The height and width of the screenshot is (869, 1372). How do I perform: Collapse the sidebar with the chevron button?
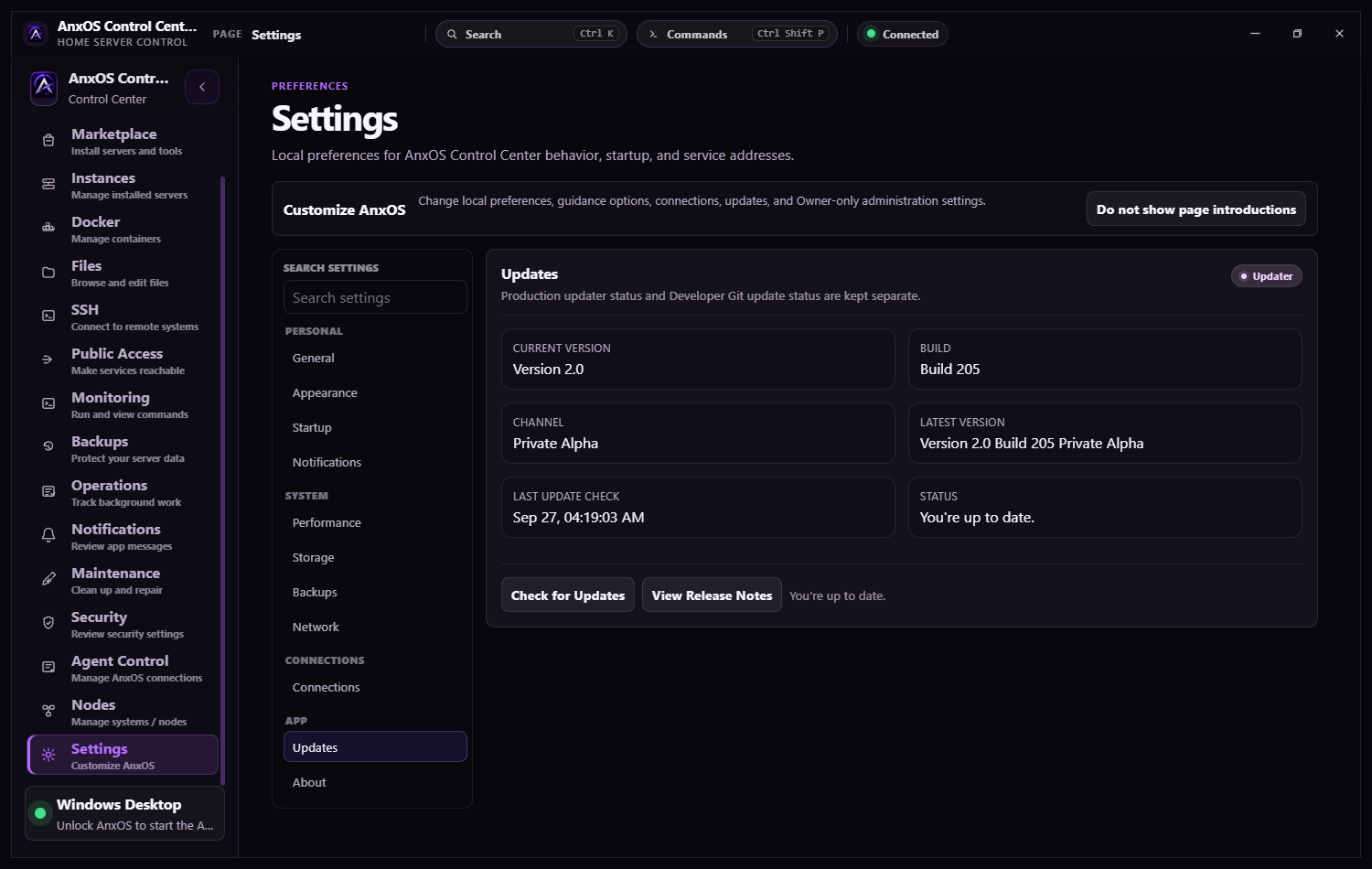pyautogui.click(x=202, y=87)
